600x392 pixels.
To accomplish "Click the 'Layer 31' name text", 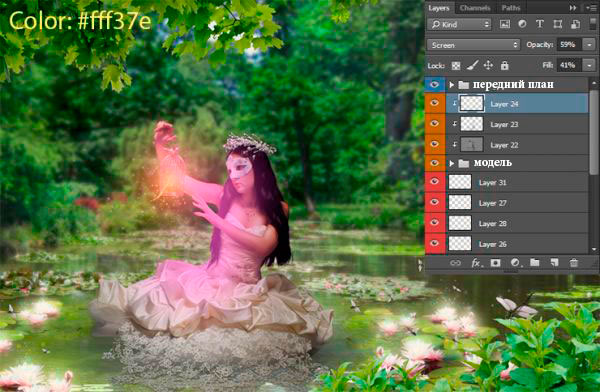I will coord(492,183).
